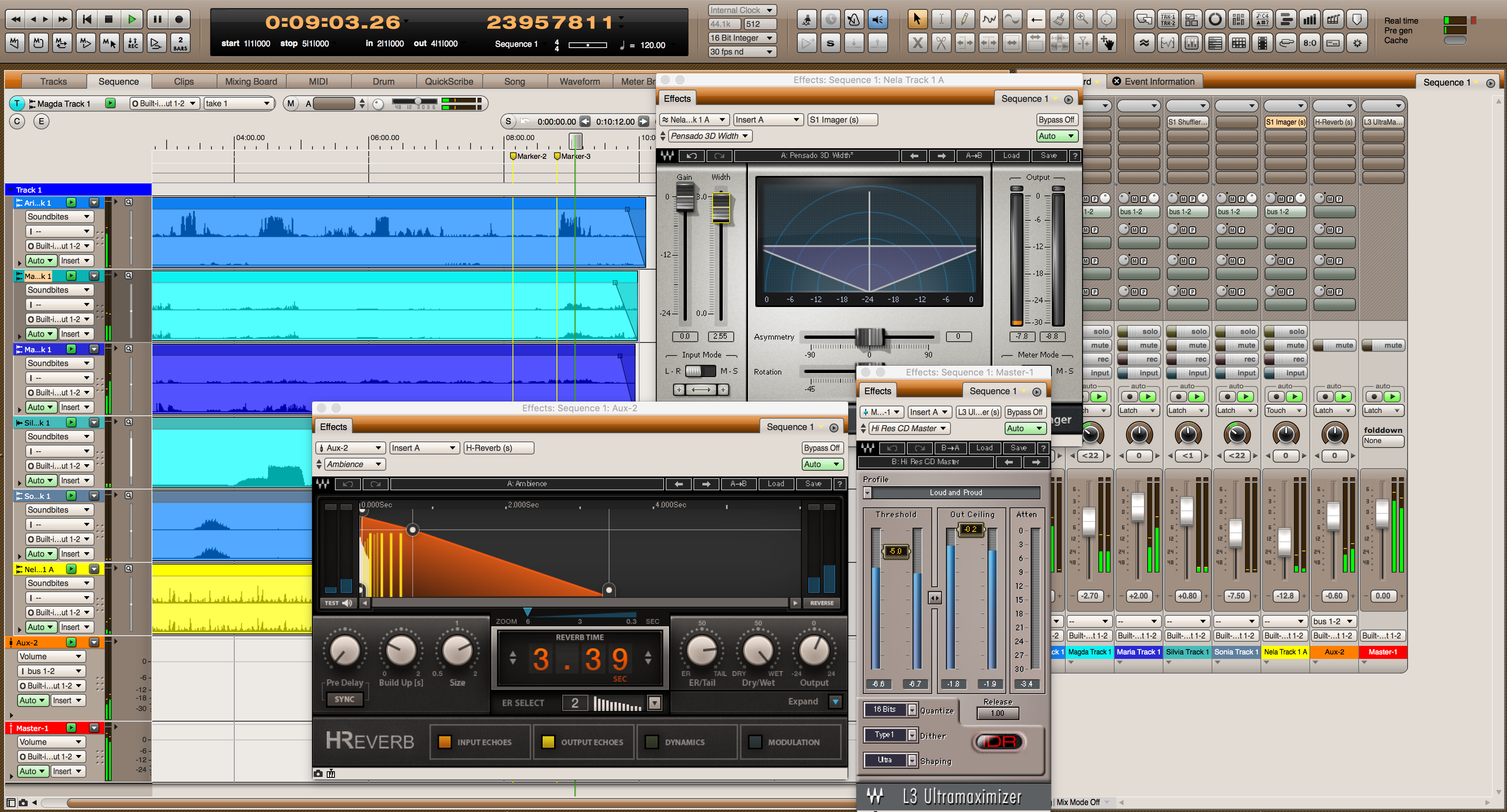
Task: Activate the Zoom magnifier tool
Action: point(1082,19)
